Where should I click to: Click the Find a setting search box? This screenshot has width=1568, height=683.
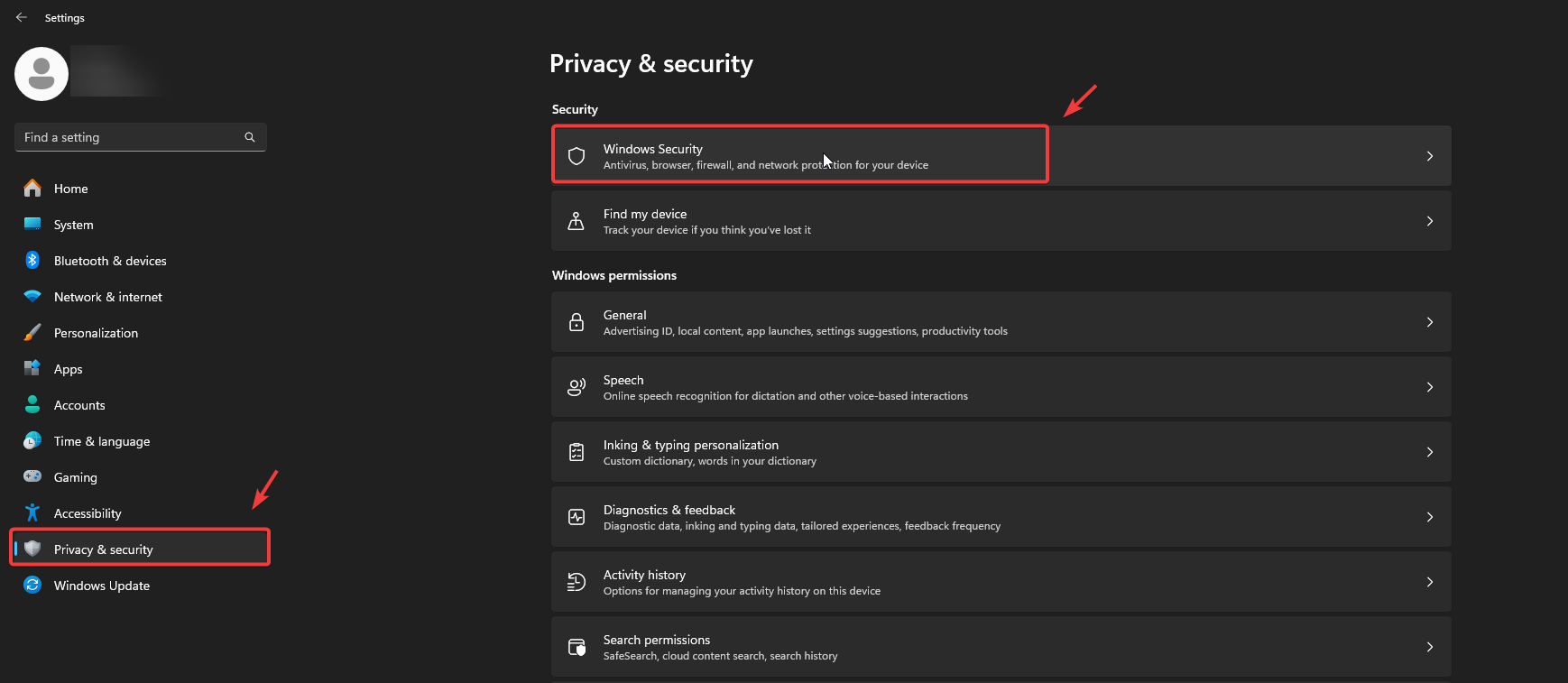131,137
